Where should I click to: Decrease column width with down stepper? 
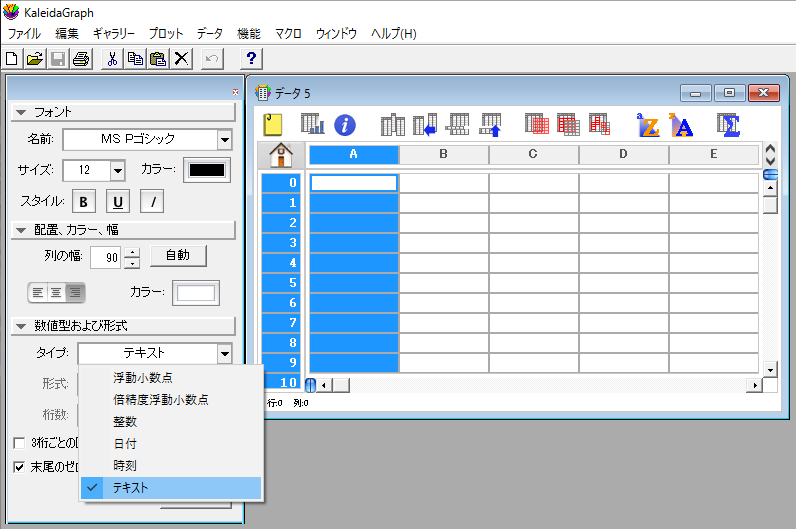[132, 263]
